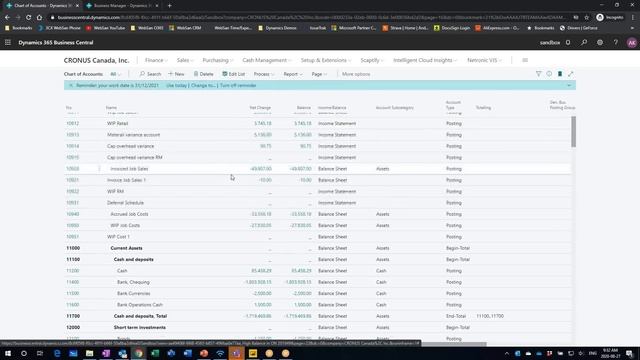
Task: Open account number 11200 Cash
Action: coord(73,271)
